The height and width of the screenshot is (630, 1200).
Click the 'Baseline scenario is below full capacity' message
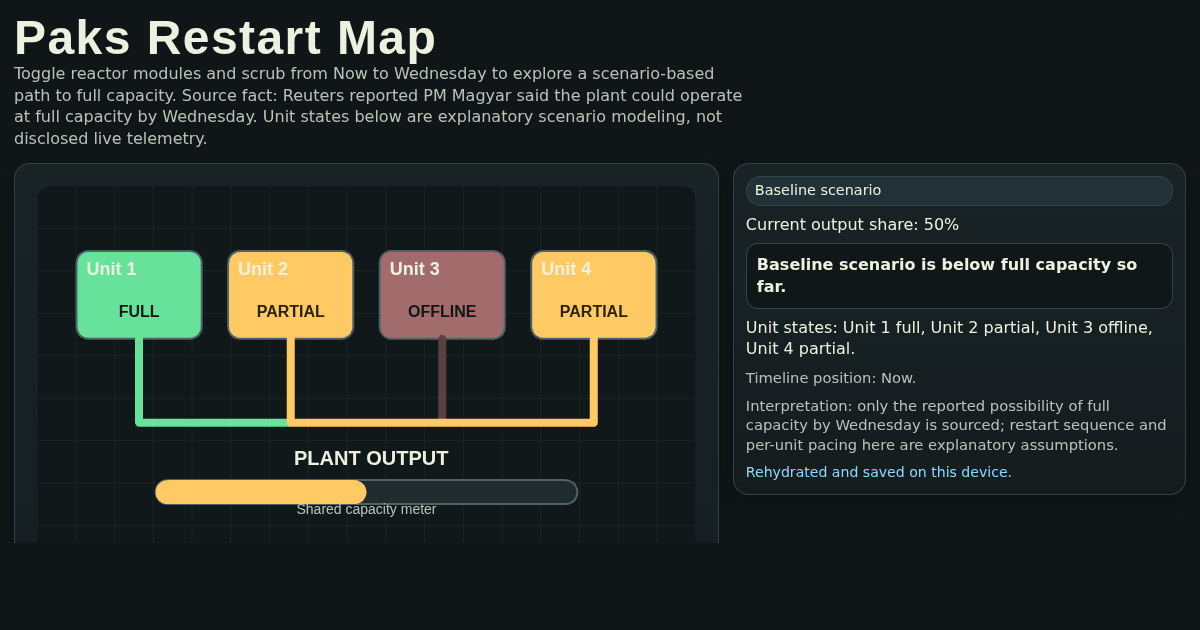[959, 276]
